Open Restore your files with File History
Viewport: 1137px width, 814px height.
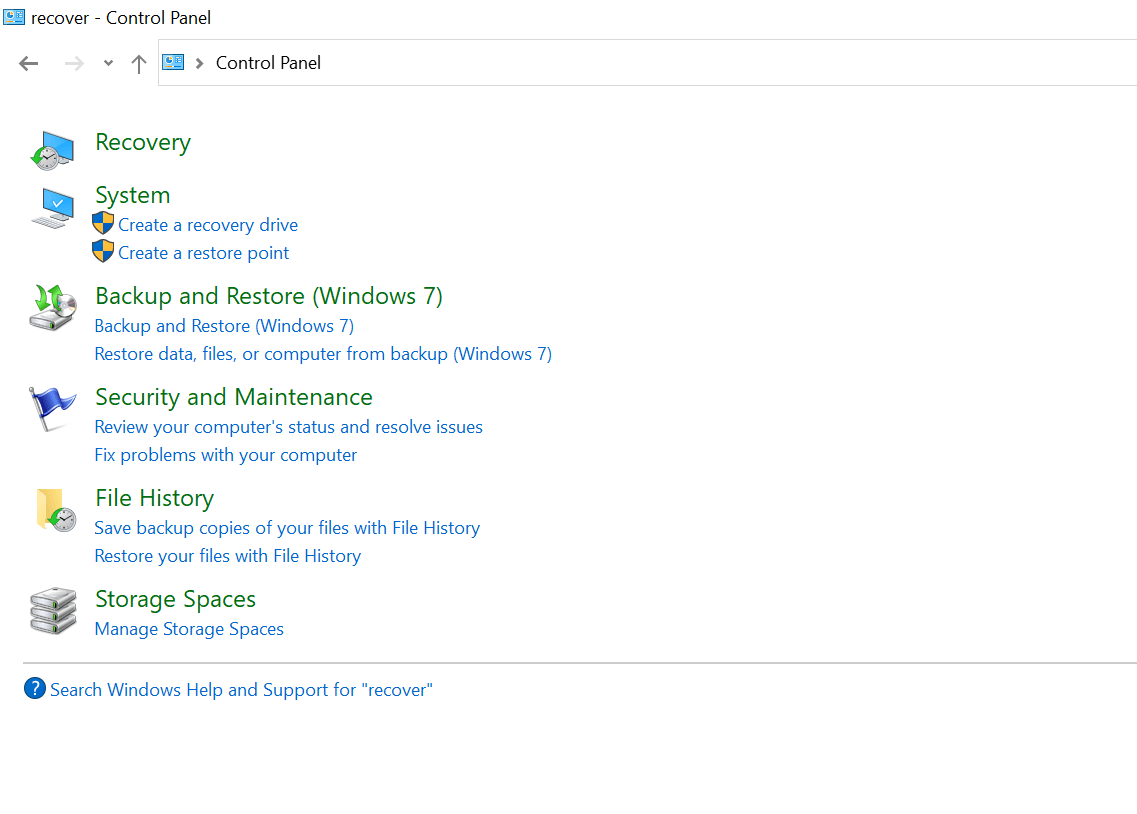[227, 556]
